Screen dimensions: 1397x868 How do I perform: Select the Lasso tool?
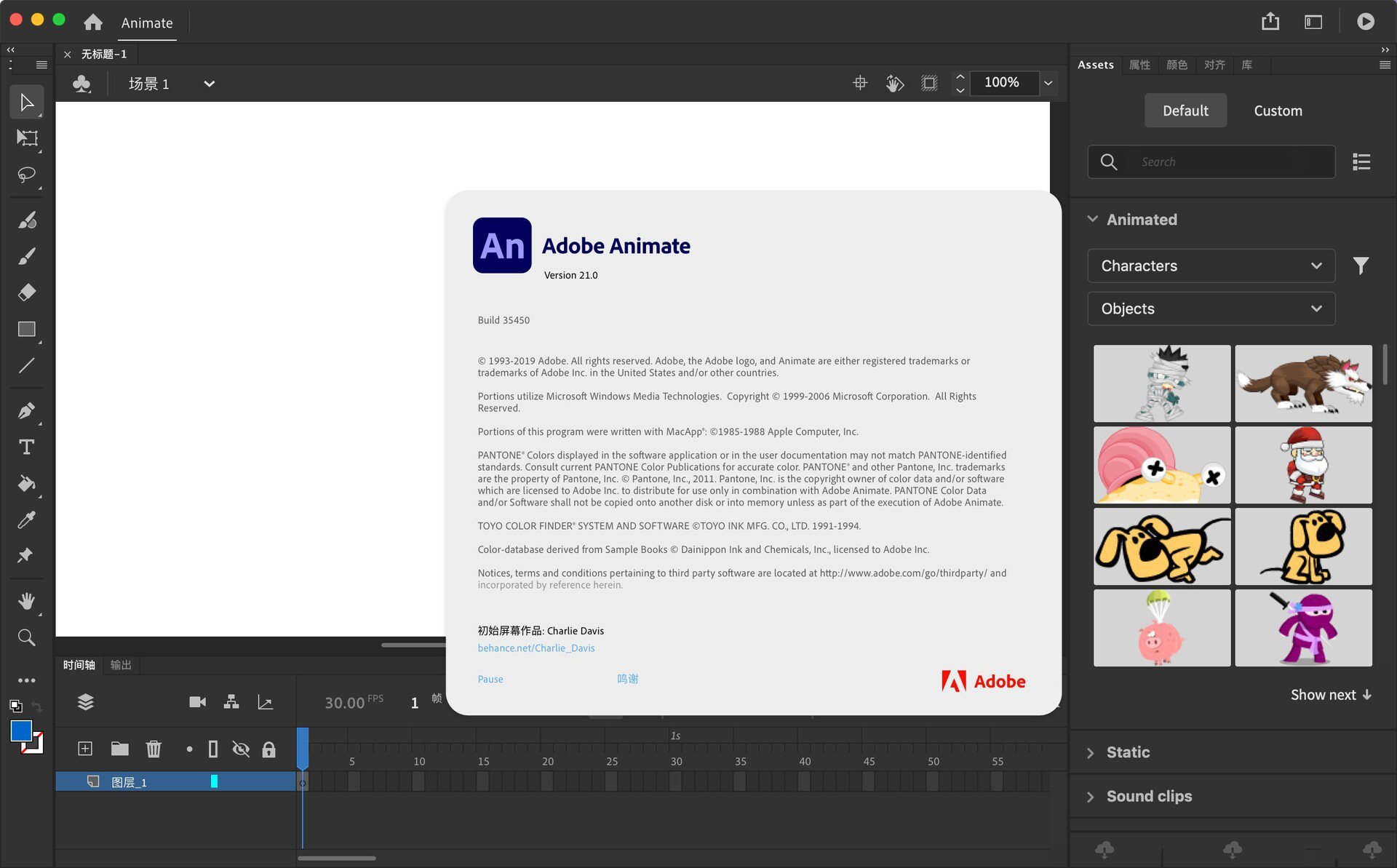point(27,176)
